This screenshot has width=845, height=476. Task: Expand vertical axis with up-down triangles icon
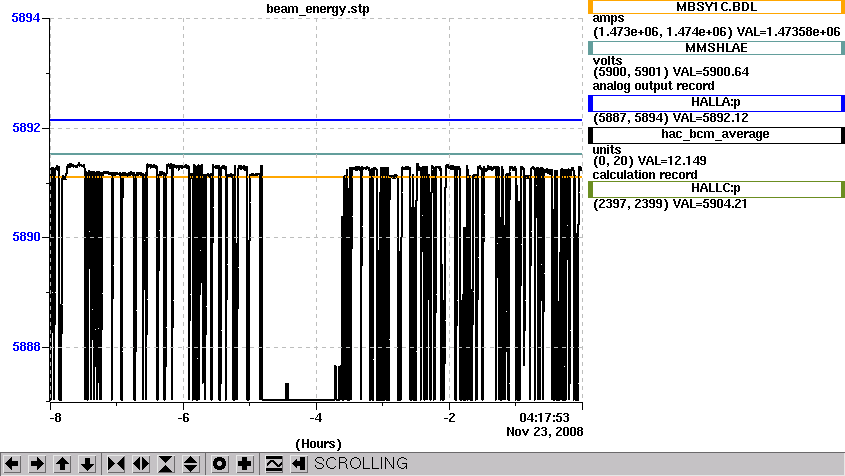[191, 464]
